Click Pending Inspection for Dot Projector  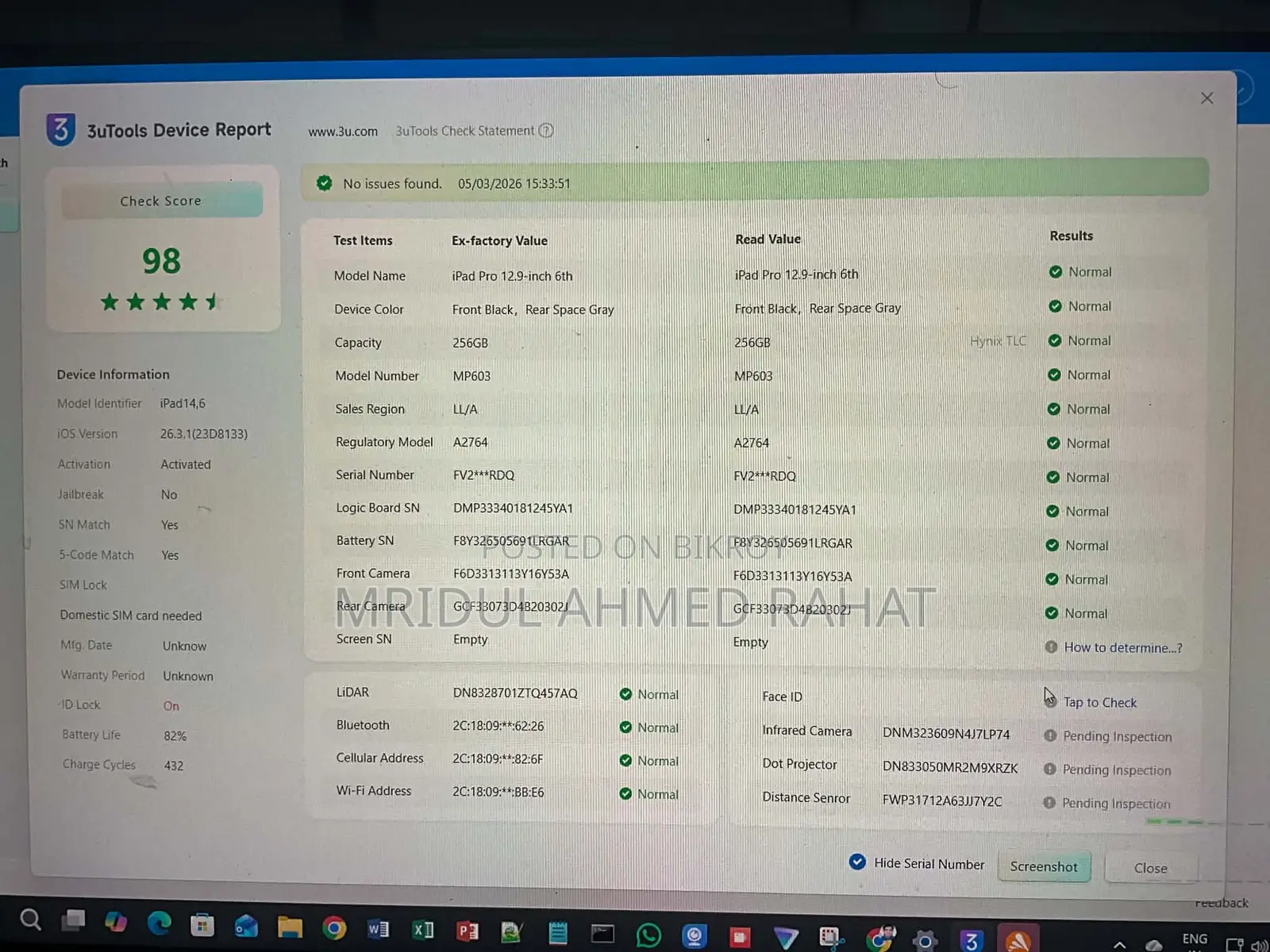coord(1117,770)
